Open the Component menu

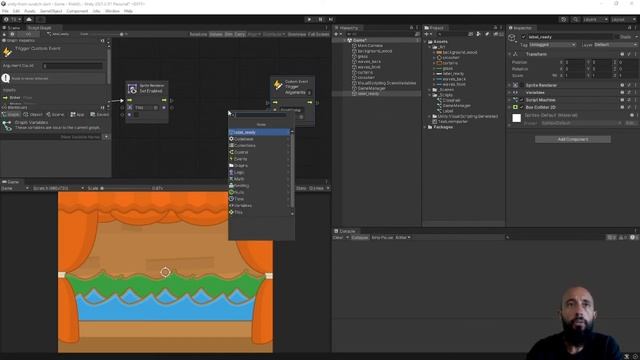point(77,11)
